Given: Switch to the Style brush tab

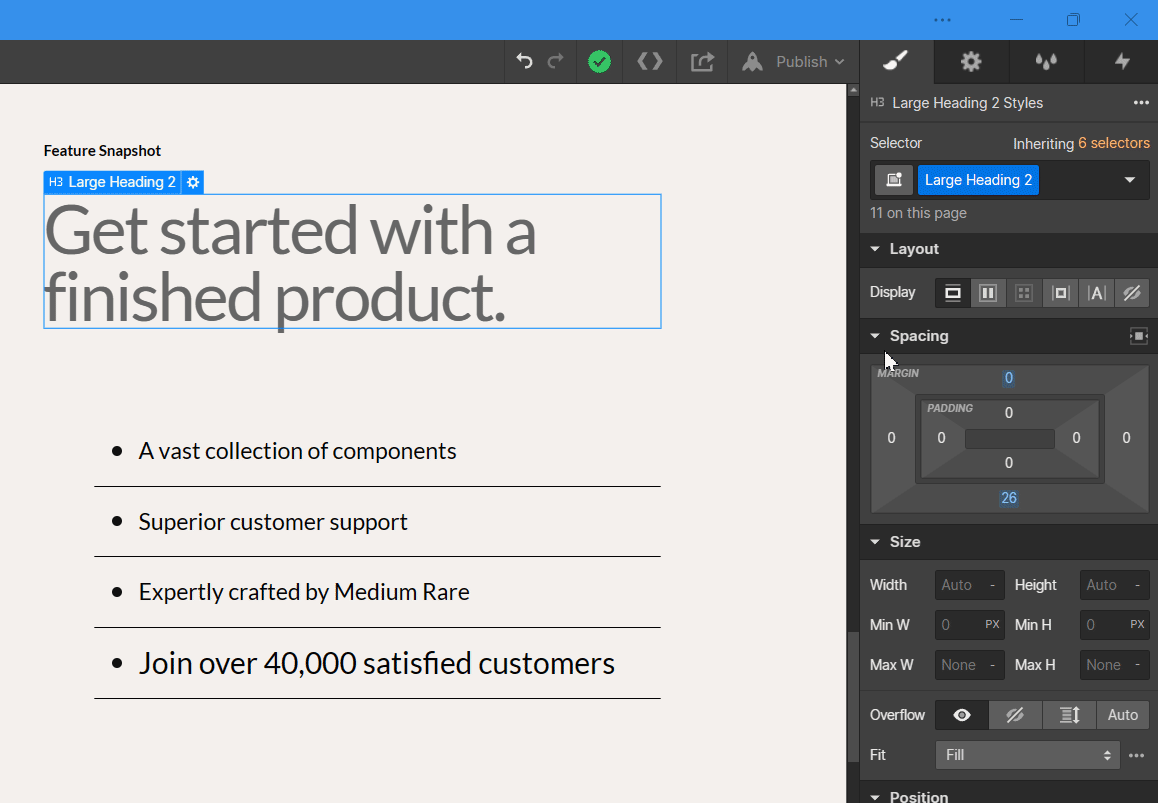Looking at the screenshot, I should 897,61.
